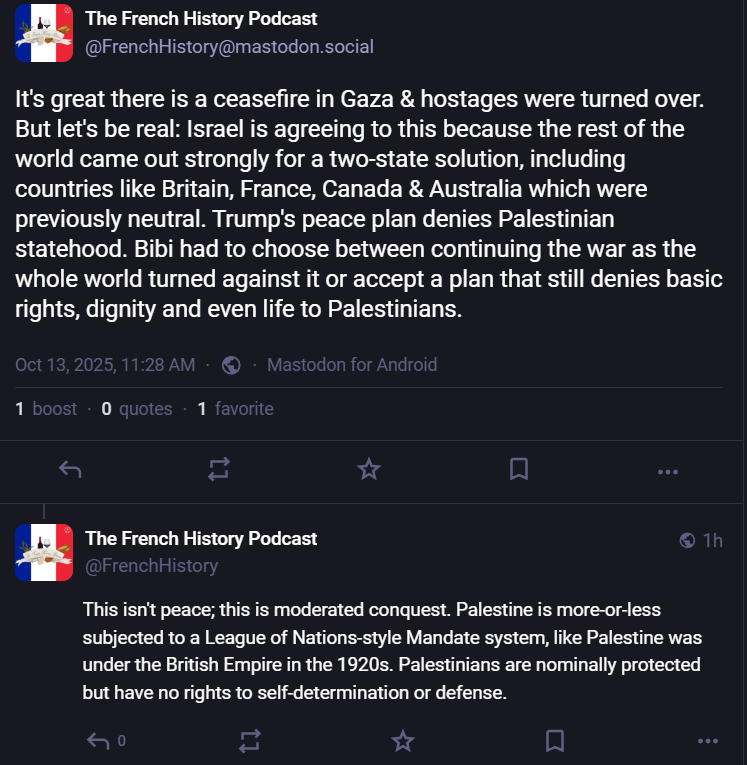View the 1 boost list

[x=46, y=408]
